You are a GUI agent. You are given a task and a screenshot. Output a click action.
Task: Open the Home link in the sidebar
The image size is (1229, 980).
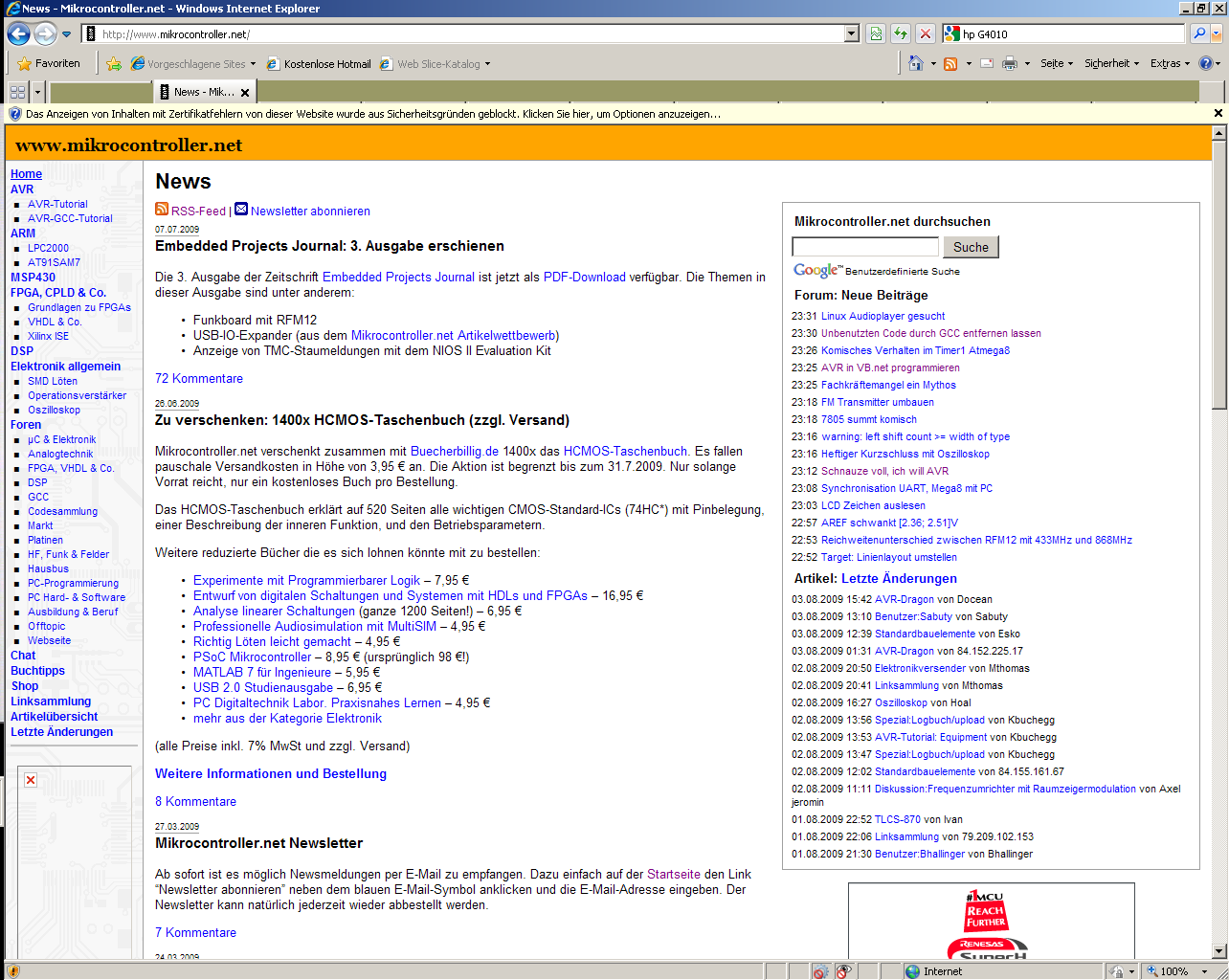pyautogui.click(x=26, y=174)
